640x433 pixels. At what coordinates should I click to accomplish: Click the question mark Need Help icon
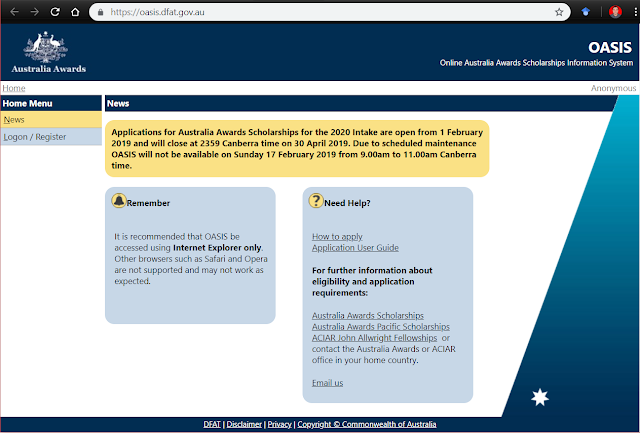(316, 200)
